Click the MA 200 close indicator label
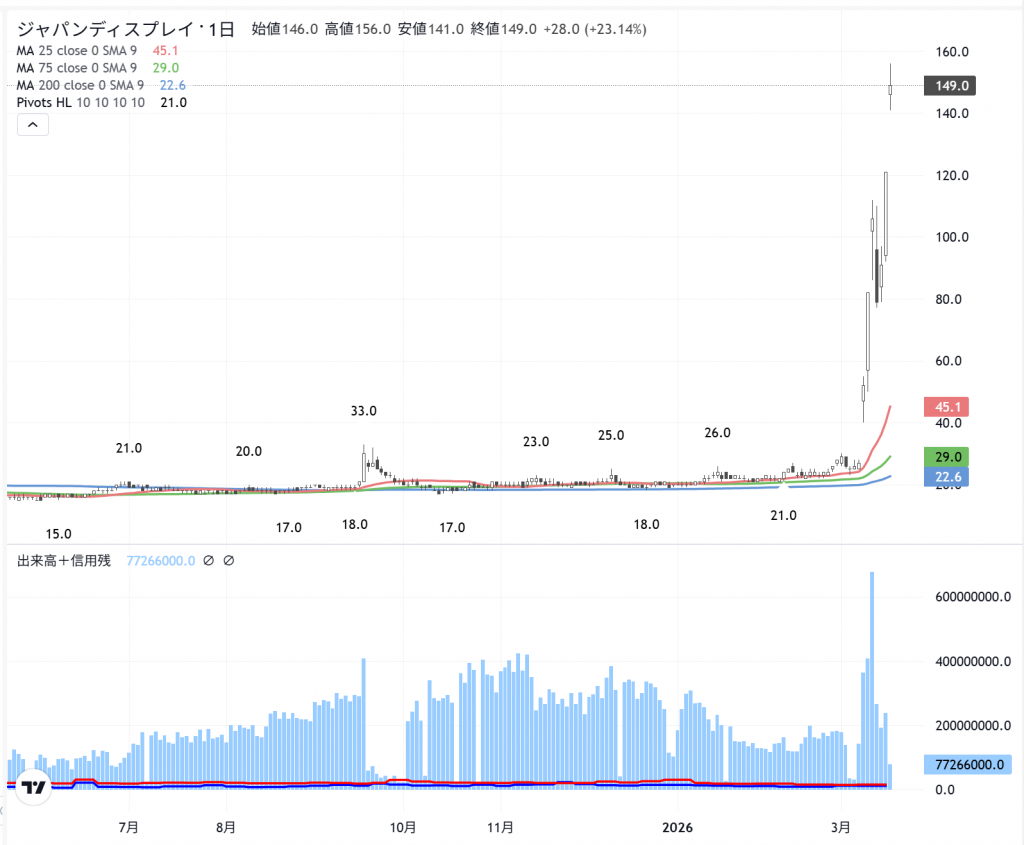1024x845 pixels. [x=83, y=85]
